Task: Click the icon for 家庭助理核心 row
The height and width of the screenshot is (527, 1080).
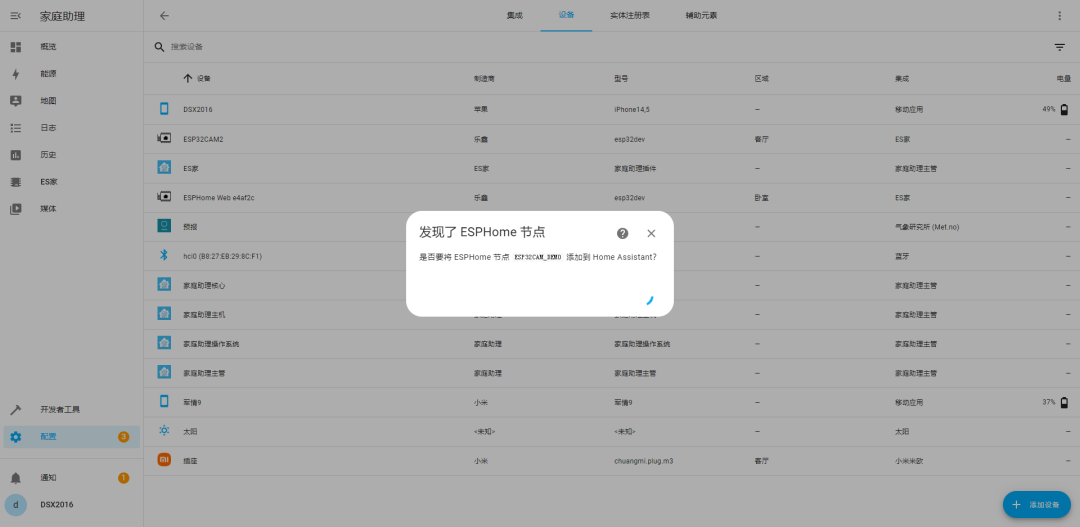Action: [164, 285]
